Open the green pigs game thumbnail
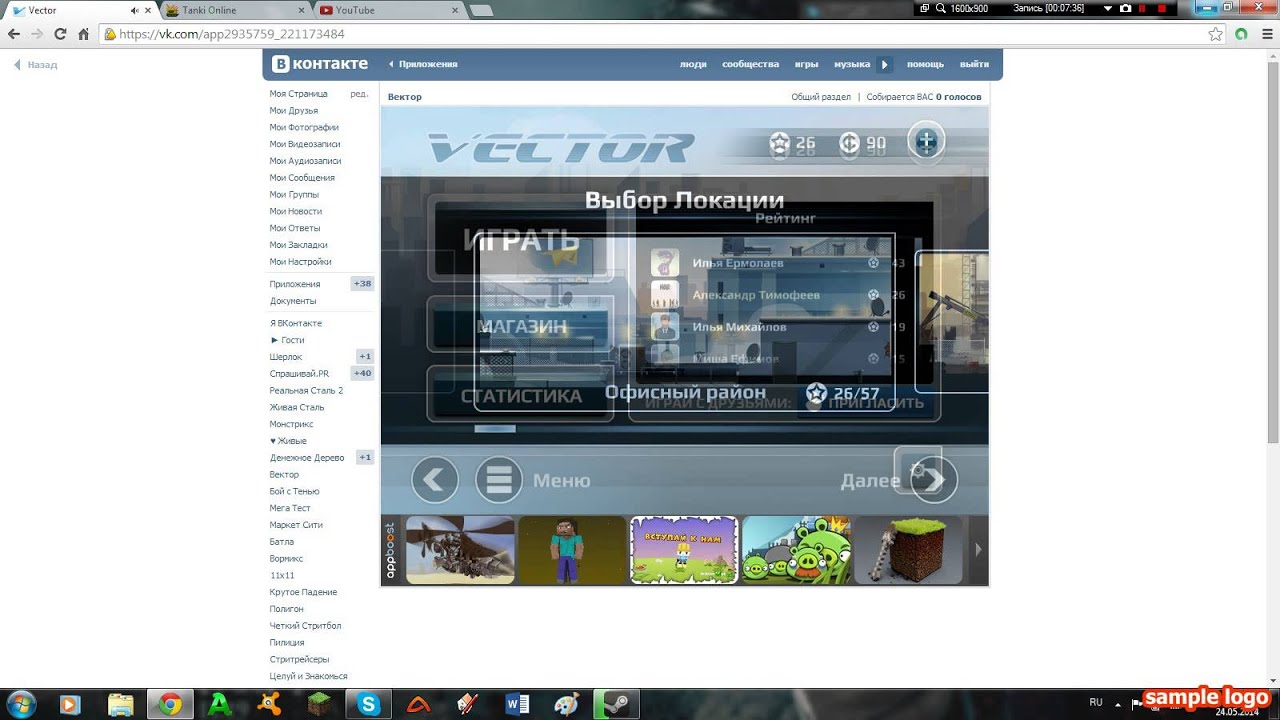Screen dimensions: 1280x720 tap(796, 550)
